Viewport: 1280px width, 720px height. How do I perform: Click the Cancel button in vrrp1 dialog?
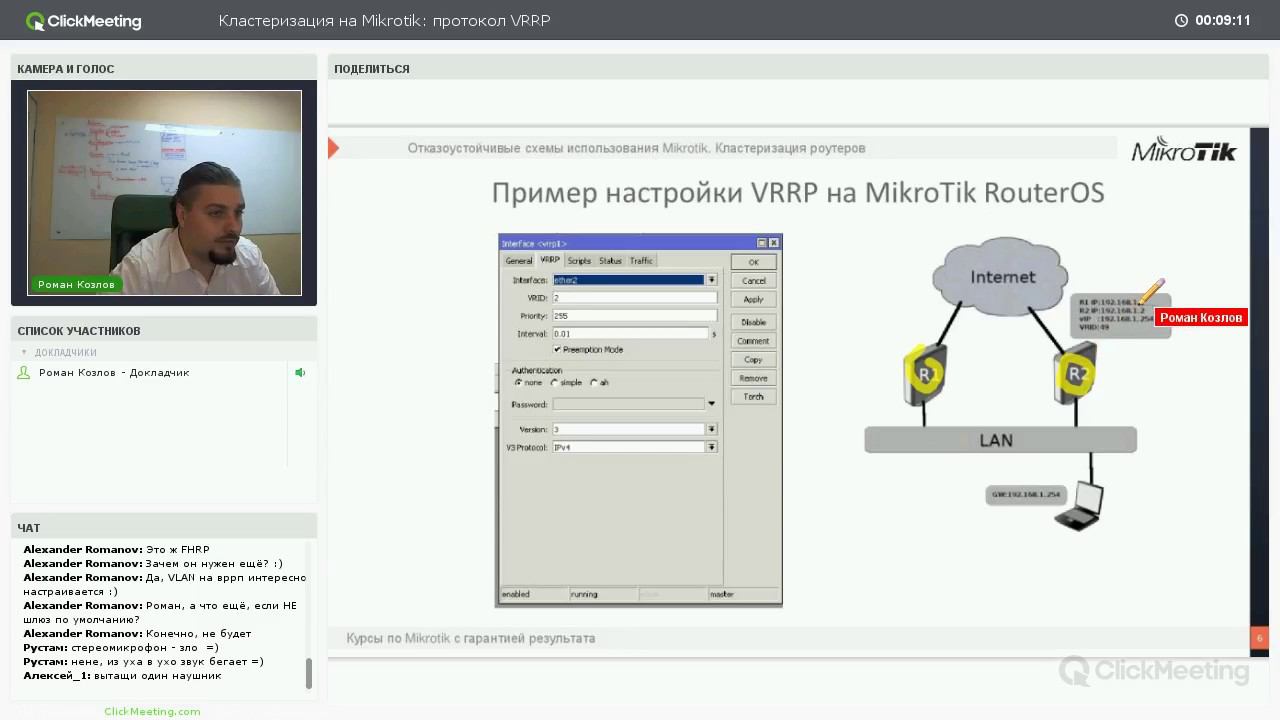point(754,281)
